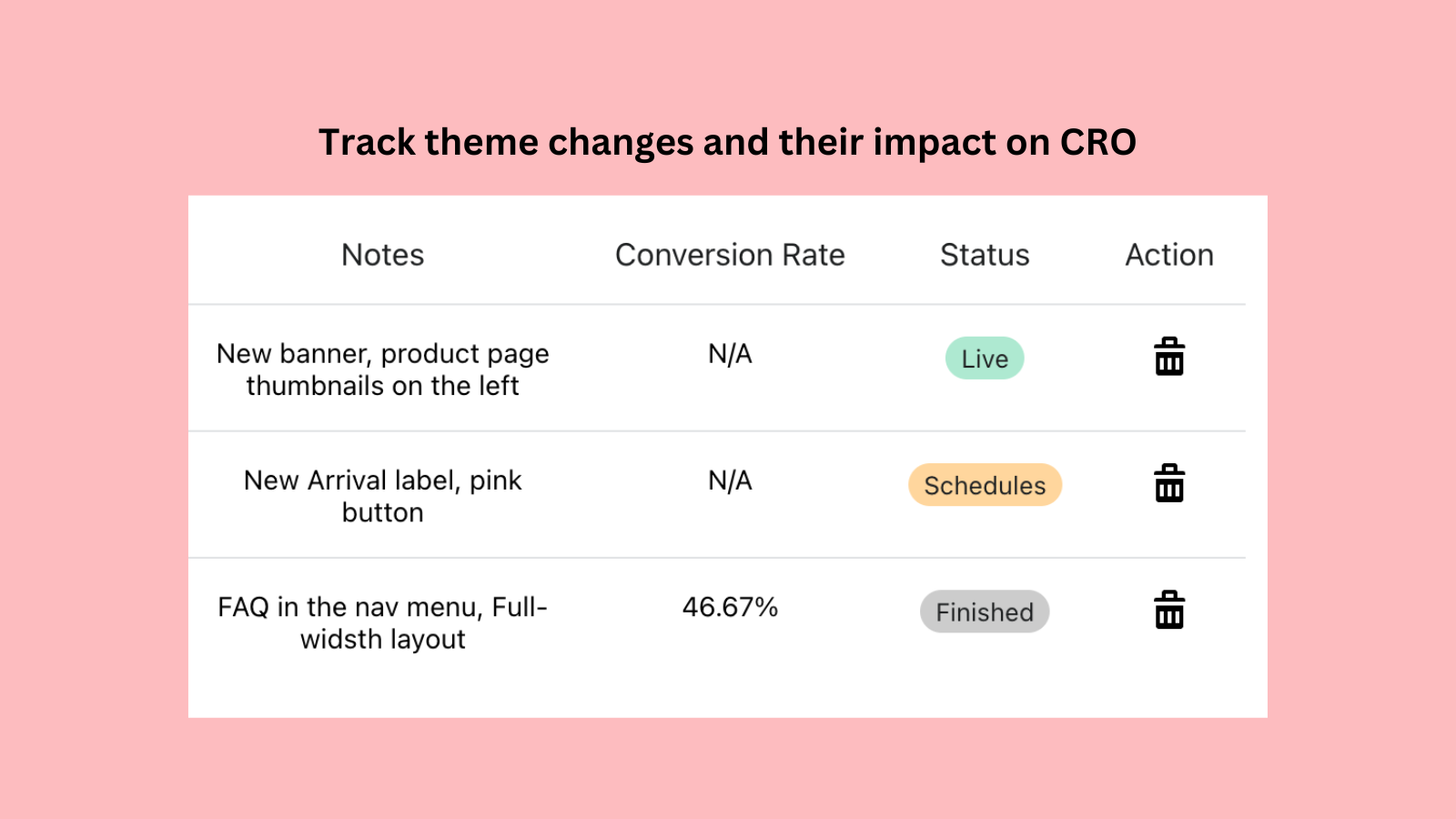Click trash icon for New Arrival label row
Screen dimensions: 1456x819
point(1169,483)
